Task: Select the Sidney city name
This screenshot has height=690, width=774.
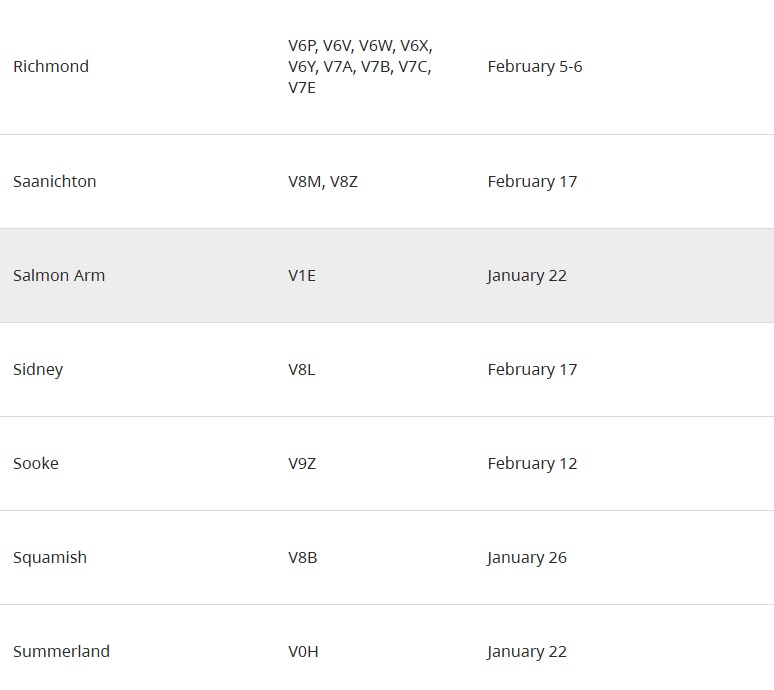Action: 38,370
